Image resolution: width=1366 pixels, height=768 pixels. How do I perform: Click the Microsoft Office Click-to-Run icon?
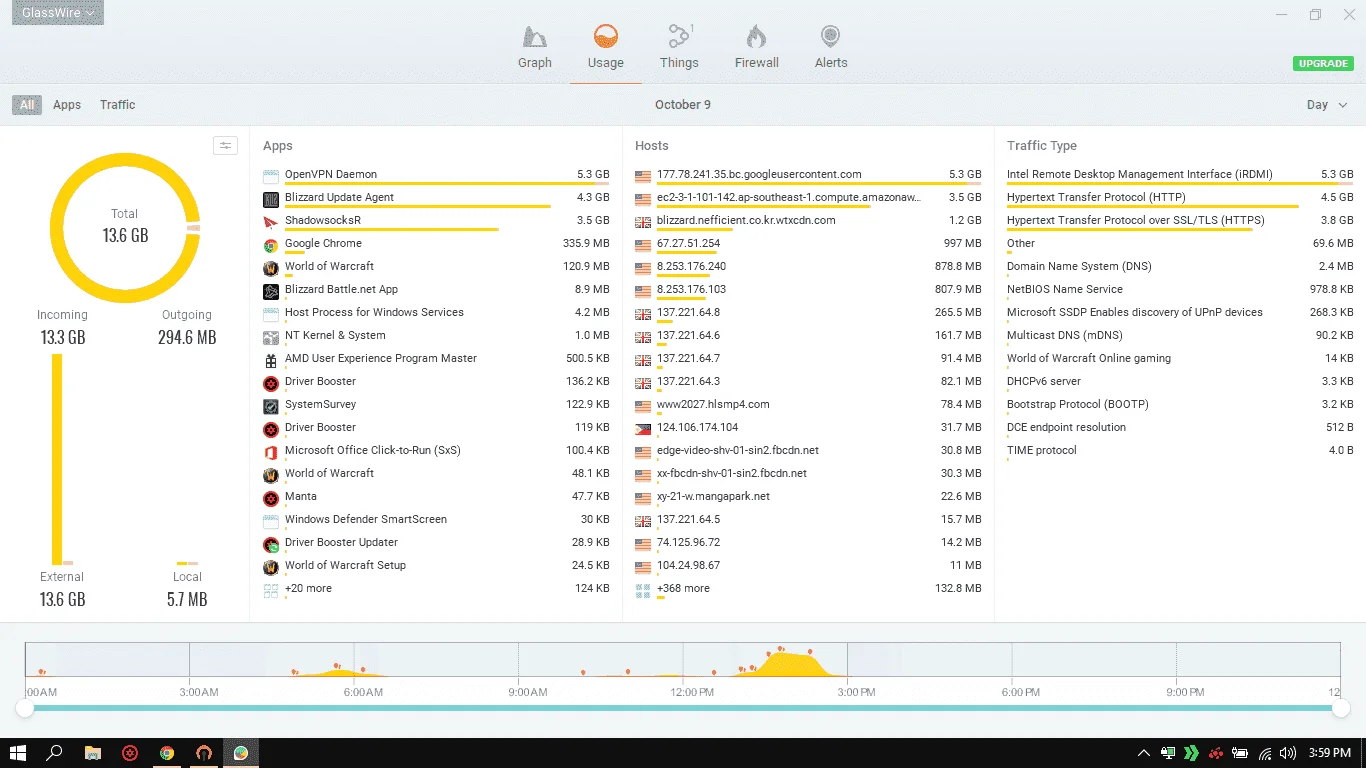pyautogui.click(x=270, y=451)
